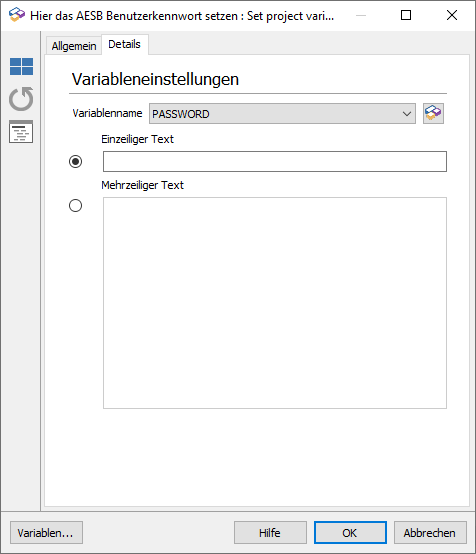Click the outline list sidebar icon

[21, 131]
